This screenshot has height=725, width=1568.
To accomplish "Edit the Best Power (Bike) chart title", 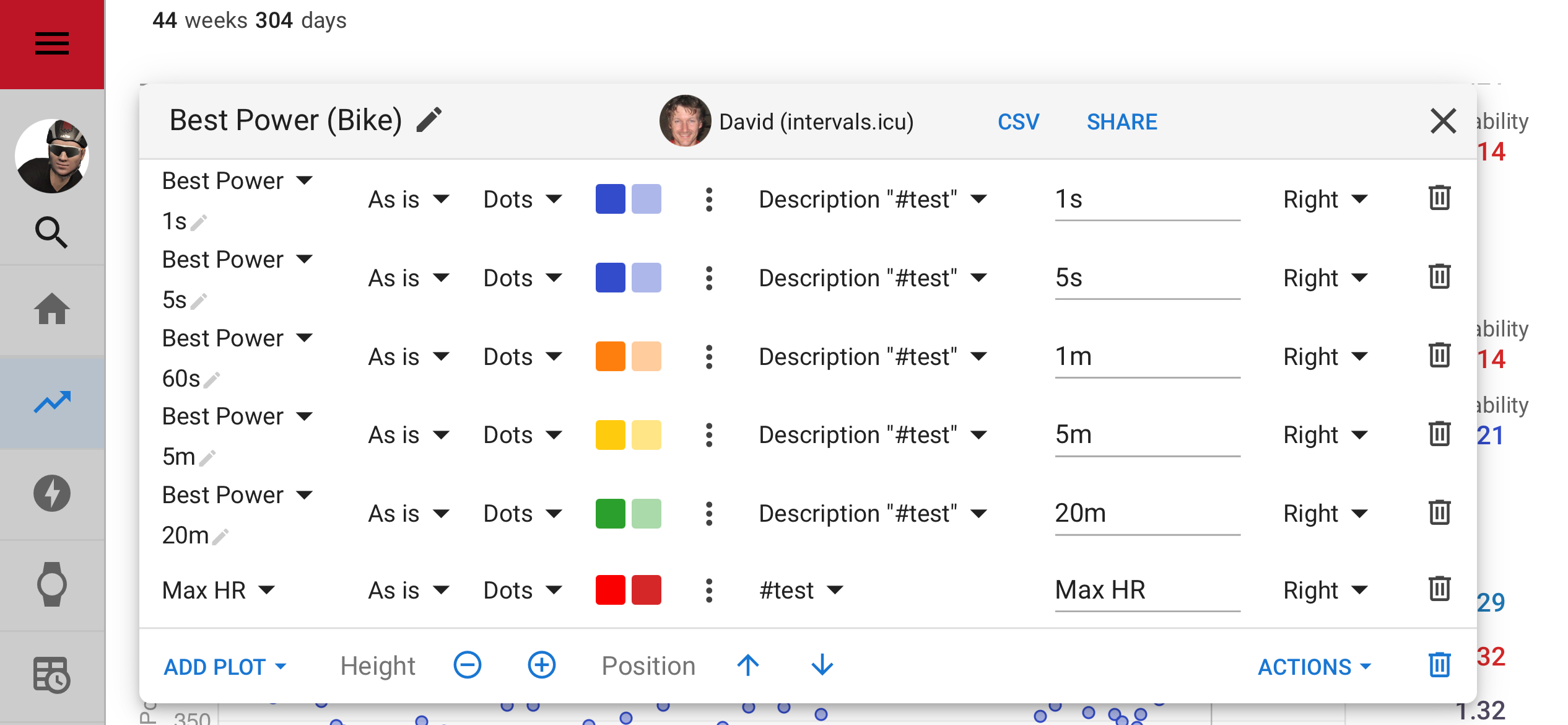I will (x=429, y=120).
